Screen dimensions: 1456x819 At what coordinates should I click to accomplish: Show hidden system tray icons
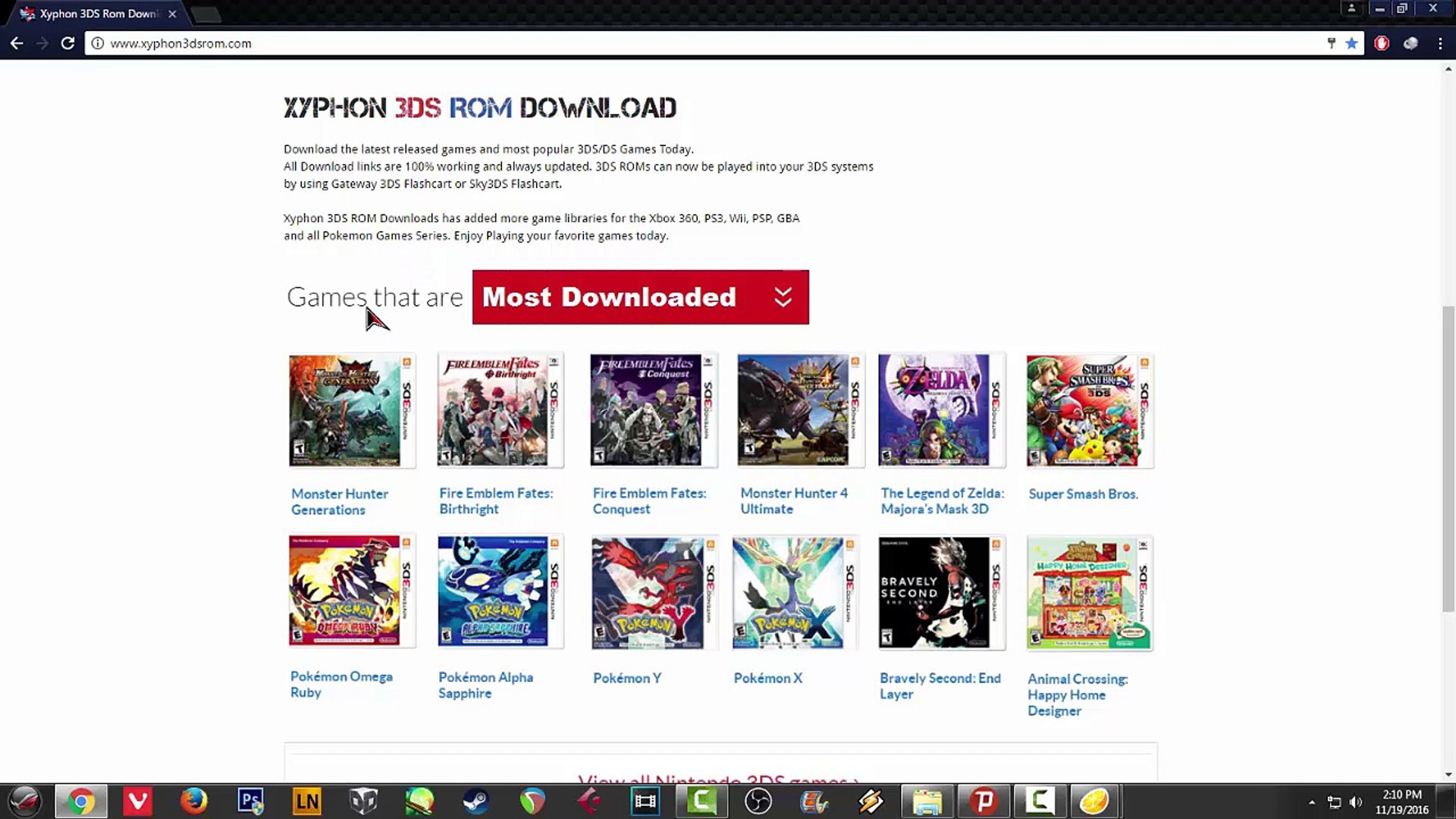pyautogui.click(x=1312, y=802)
